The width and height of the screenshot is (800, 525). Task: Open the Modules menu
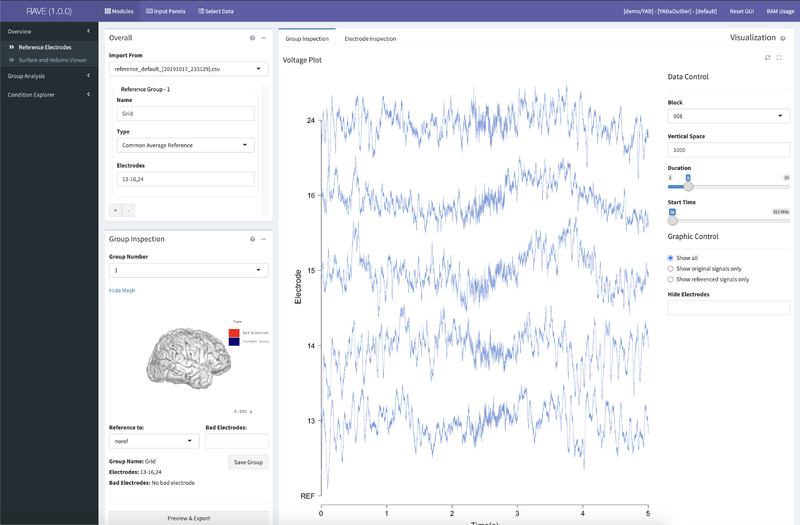coord(117,11)
